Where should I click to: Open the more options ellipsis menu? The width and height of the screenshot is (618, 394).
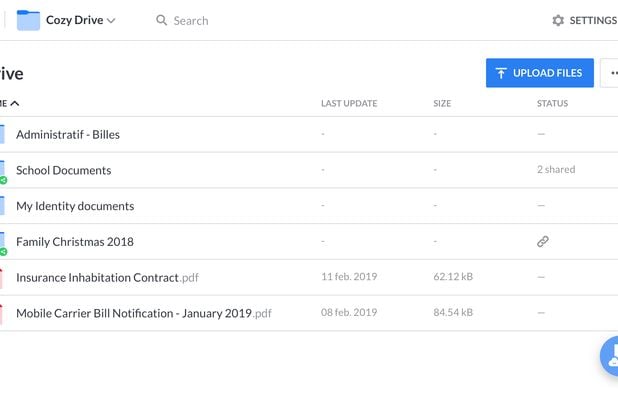click(609, 73)
